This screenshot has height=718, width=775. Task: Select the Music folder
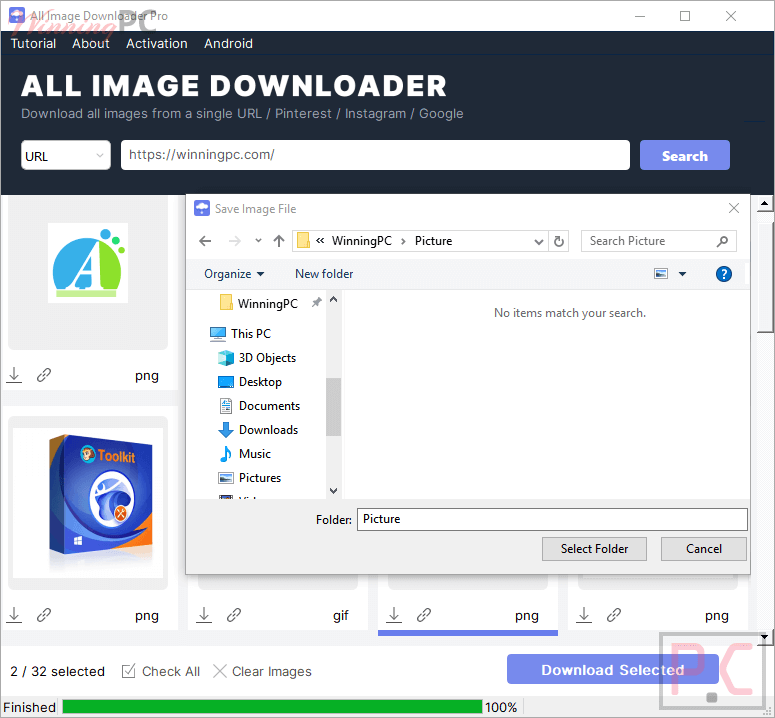[245, 454]
